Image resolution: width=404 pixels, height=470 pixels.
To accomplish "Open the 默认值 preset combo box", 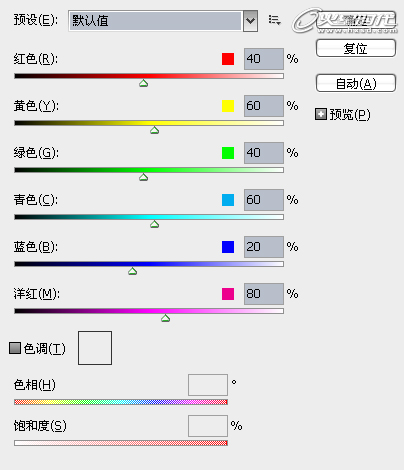I will tap(163, 21).
